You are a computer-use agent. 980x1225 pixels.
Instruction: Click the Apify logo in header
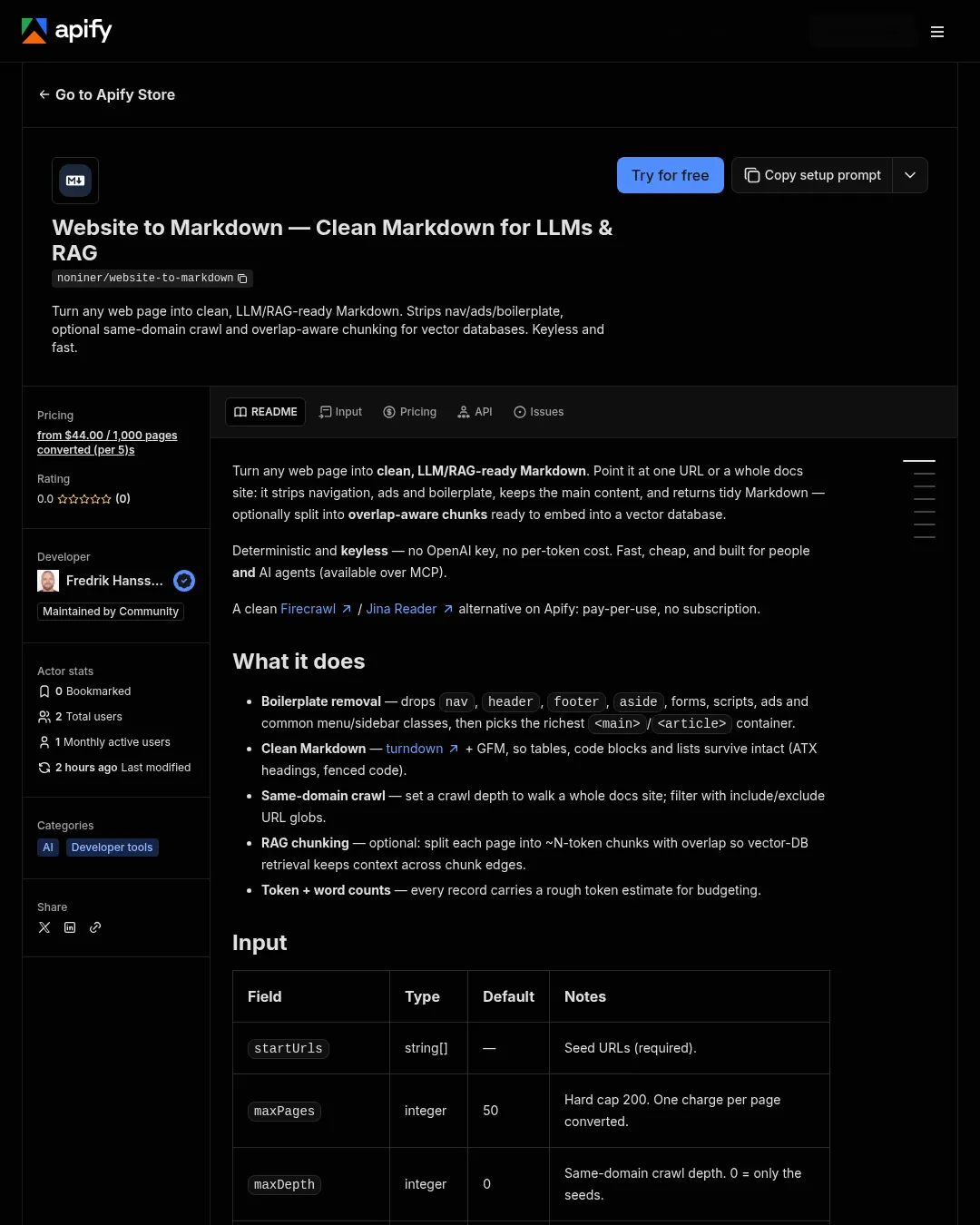[67, 31]
